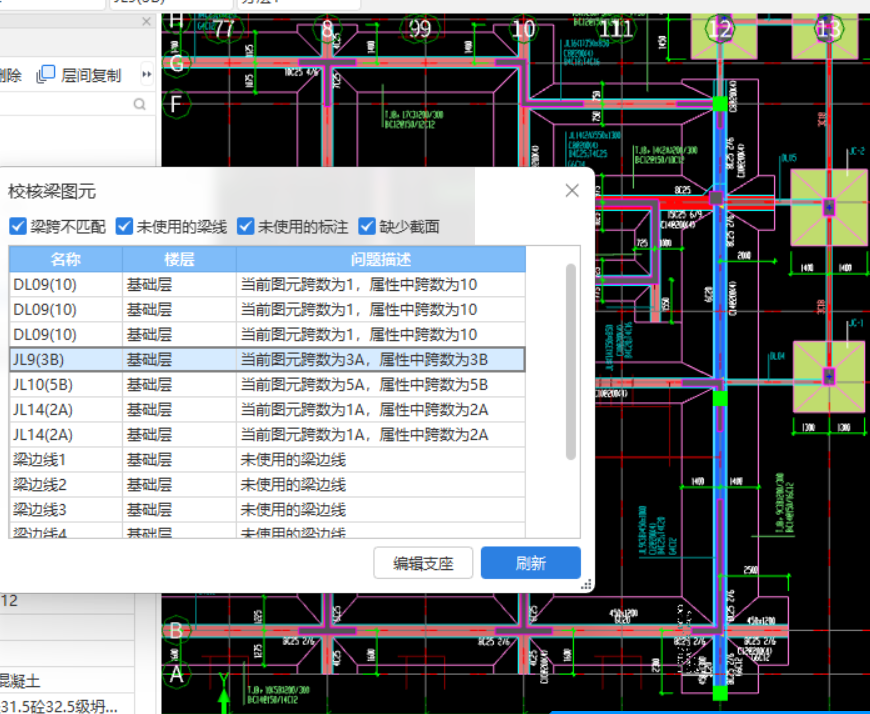Select the JL10(5B) row
Viewport: 870px width, 714px height.
coord(267,384)
